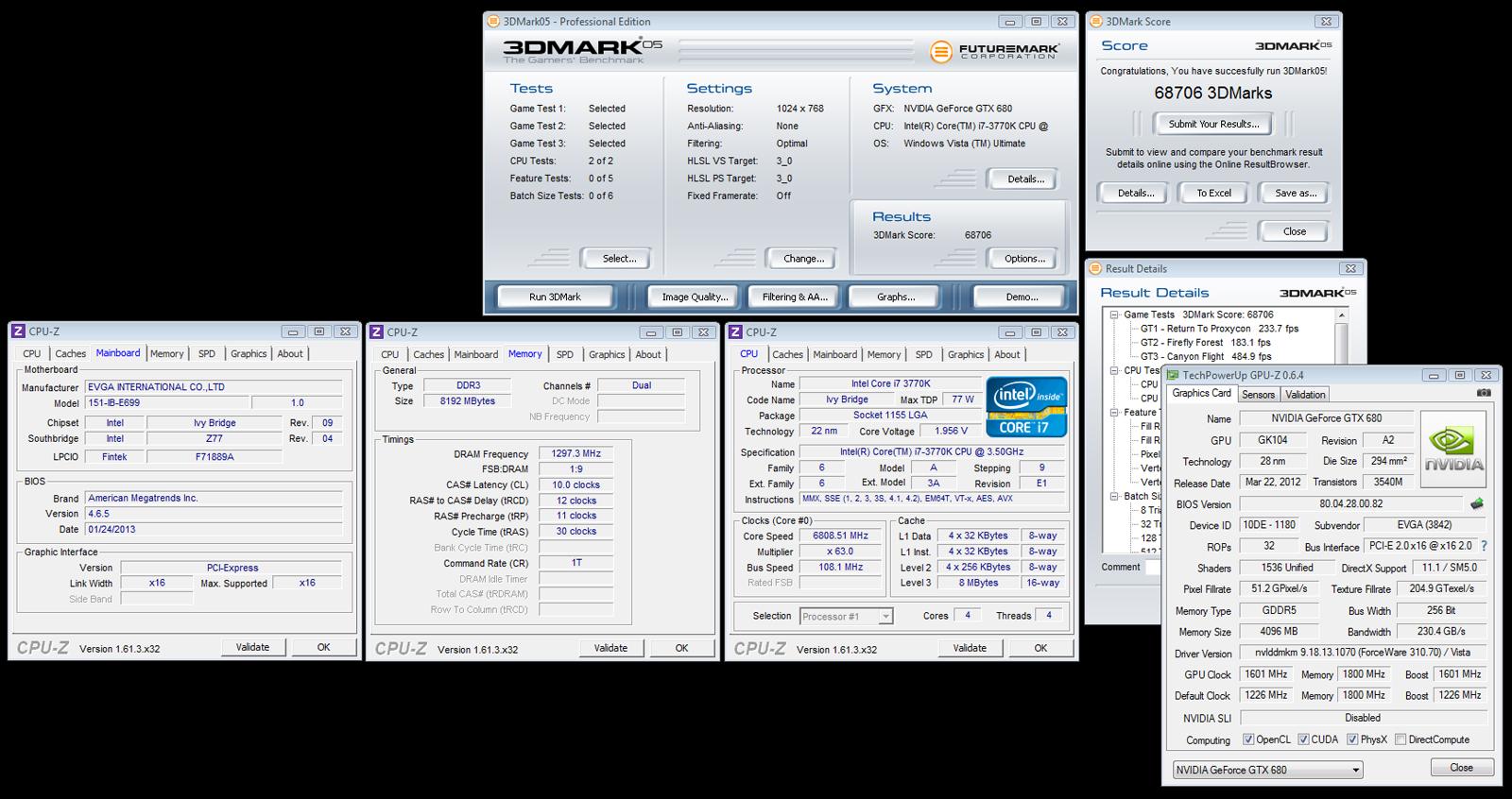This screenshot has width=1512, height=799.
Task: Open the Bus Interface question mark help
Action: pos(1483,546)
